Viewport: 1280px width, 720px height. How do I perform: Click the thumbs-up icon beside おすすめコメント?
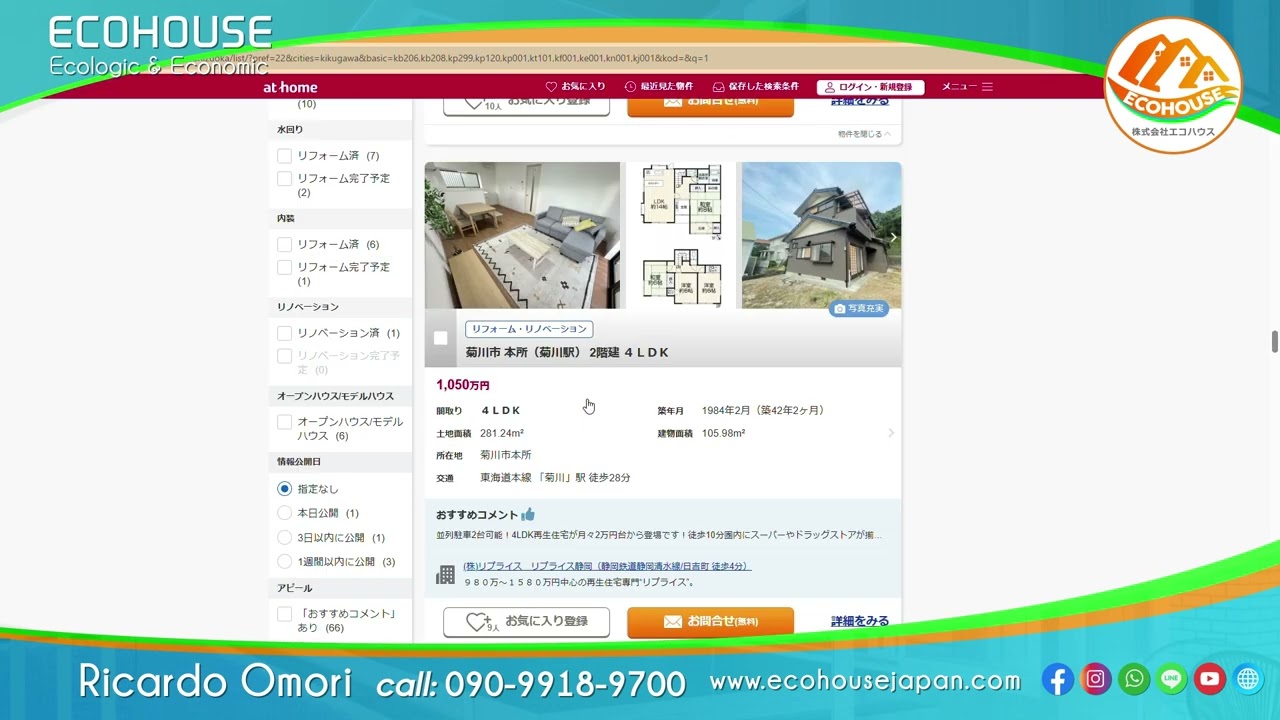click(528, 514)
